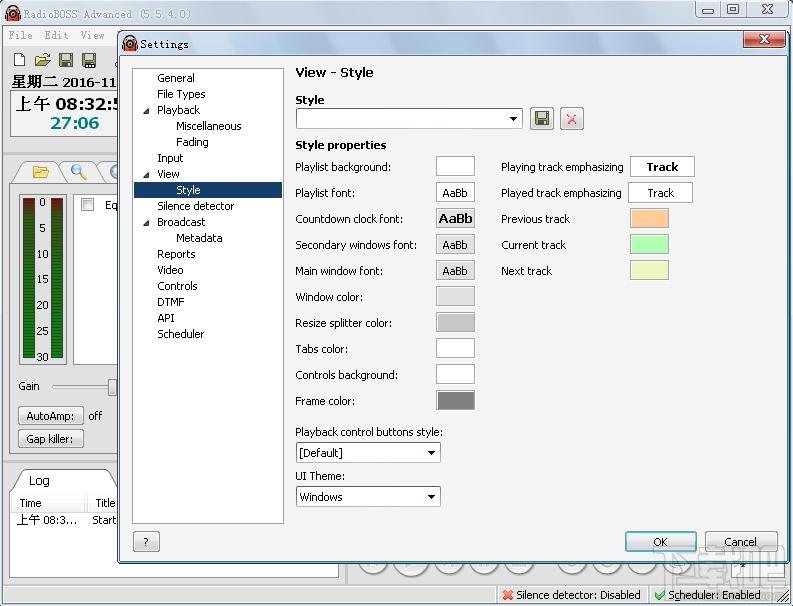Collapse the Playback tree node
The height and width of the screenshot is (606, 793).
146,111
